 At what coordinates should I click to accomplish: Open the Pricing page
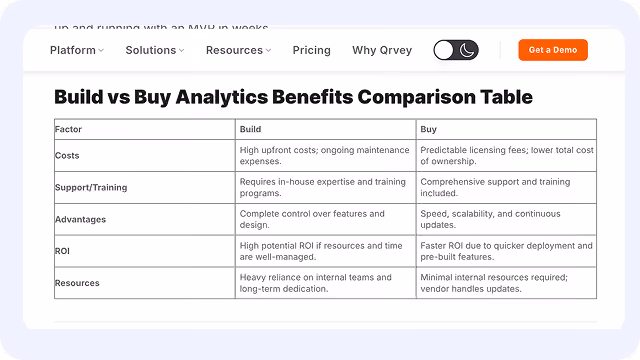point(311,50)
